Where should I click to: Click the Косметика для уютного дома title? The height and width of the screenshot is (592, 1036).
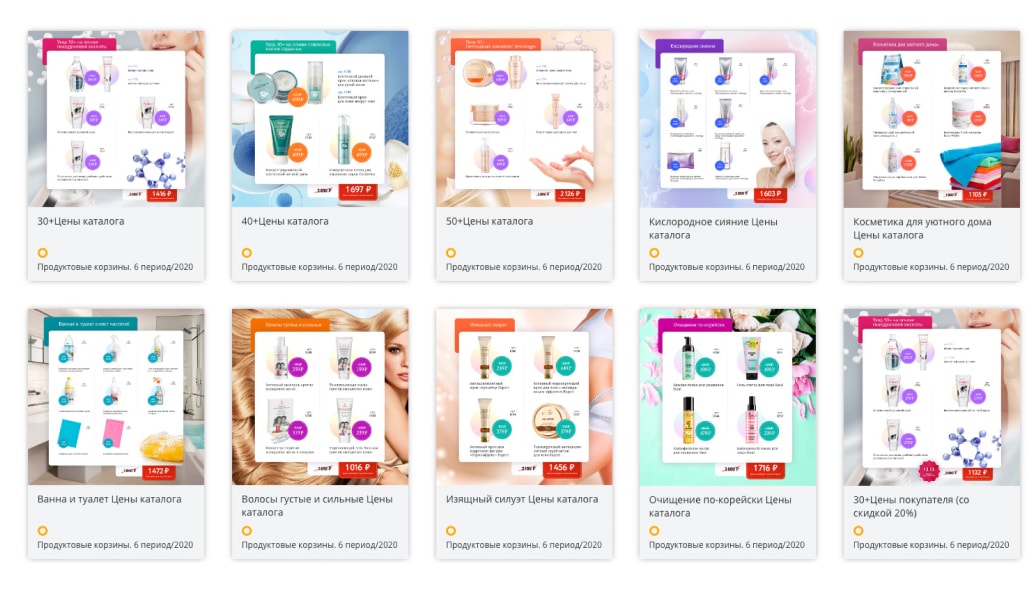[x=922, y=229]
